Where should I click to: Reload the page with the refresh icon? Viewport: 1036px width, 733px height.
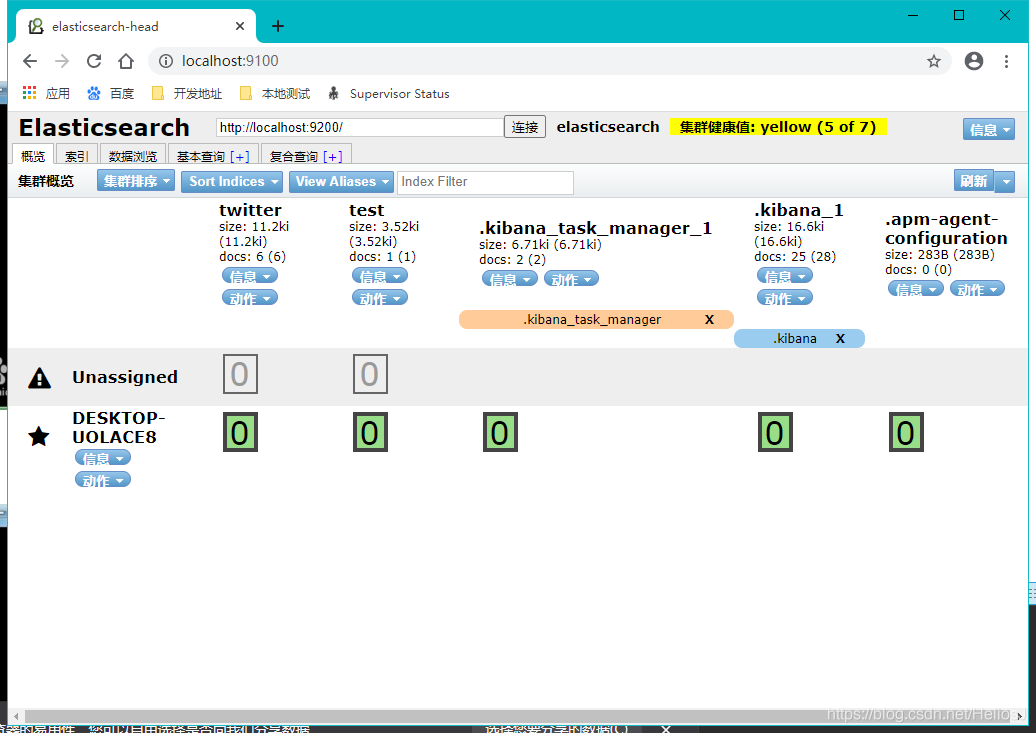tap(94, 61)
